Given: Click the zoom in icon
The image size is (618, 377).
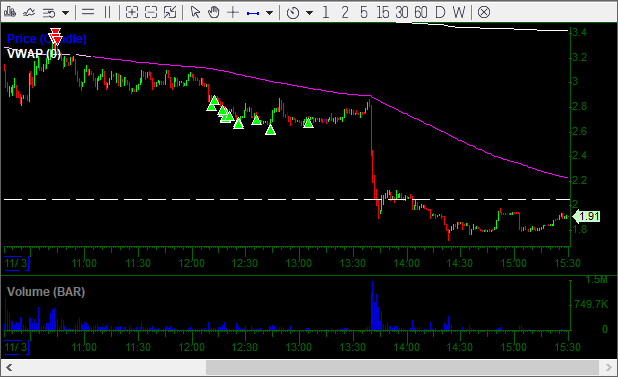Looking at the screenshot, I should (132, 13).
